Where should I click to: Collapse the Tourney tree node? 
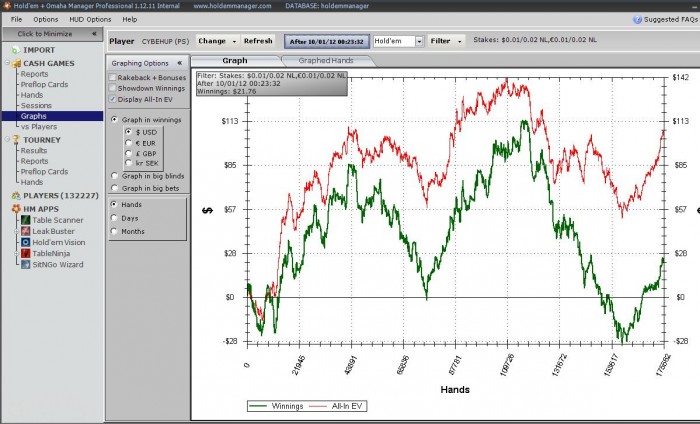coord(8,139)
